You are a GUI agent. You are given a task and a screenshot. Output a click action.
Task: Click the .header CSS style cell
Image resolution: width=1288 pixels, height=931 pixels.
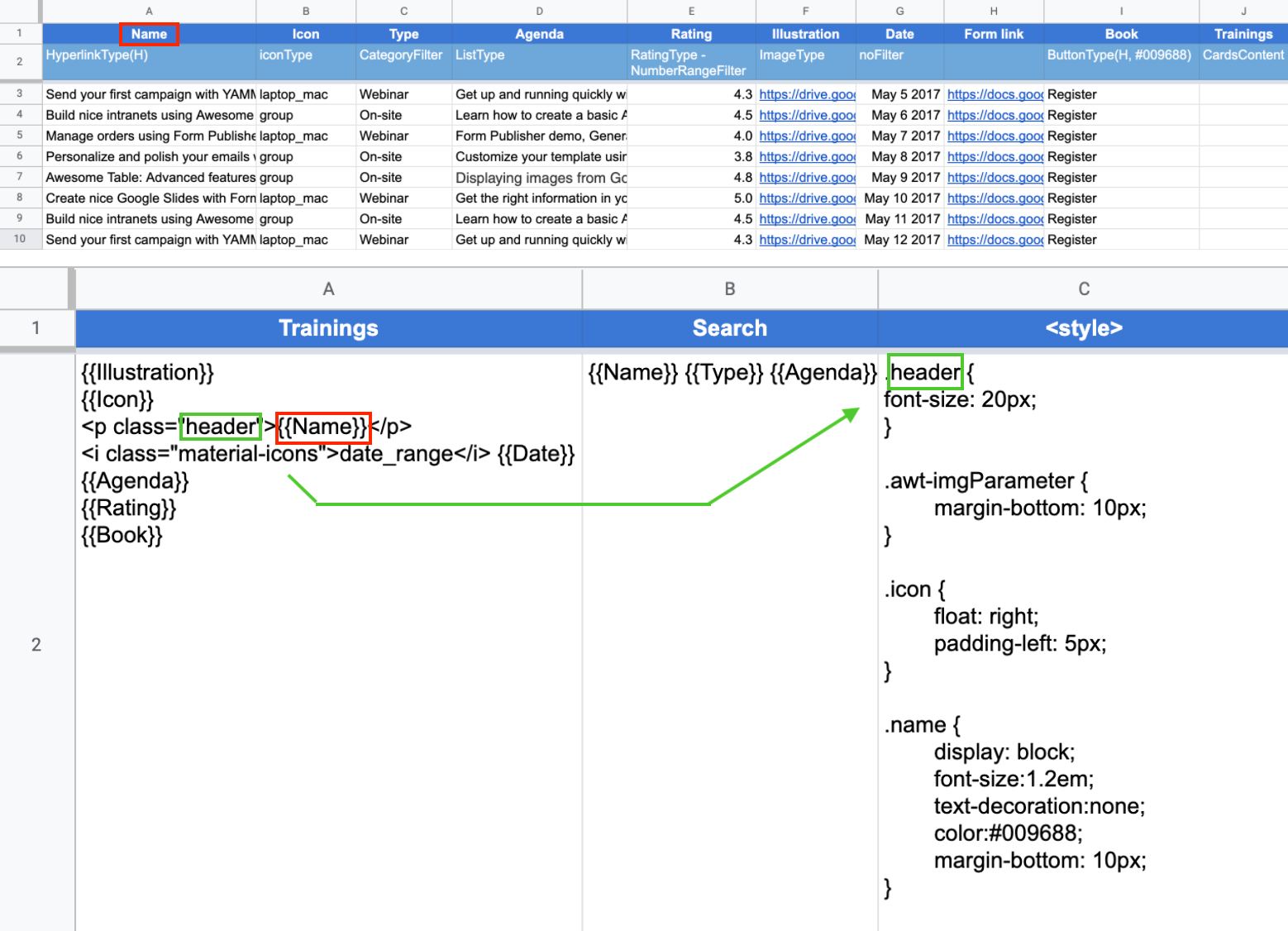pyautogui.click(x=1084, y=642)
